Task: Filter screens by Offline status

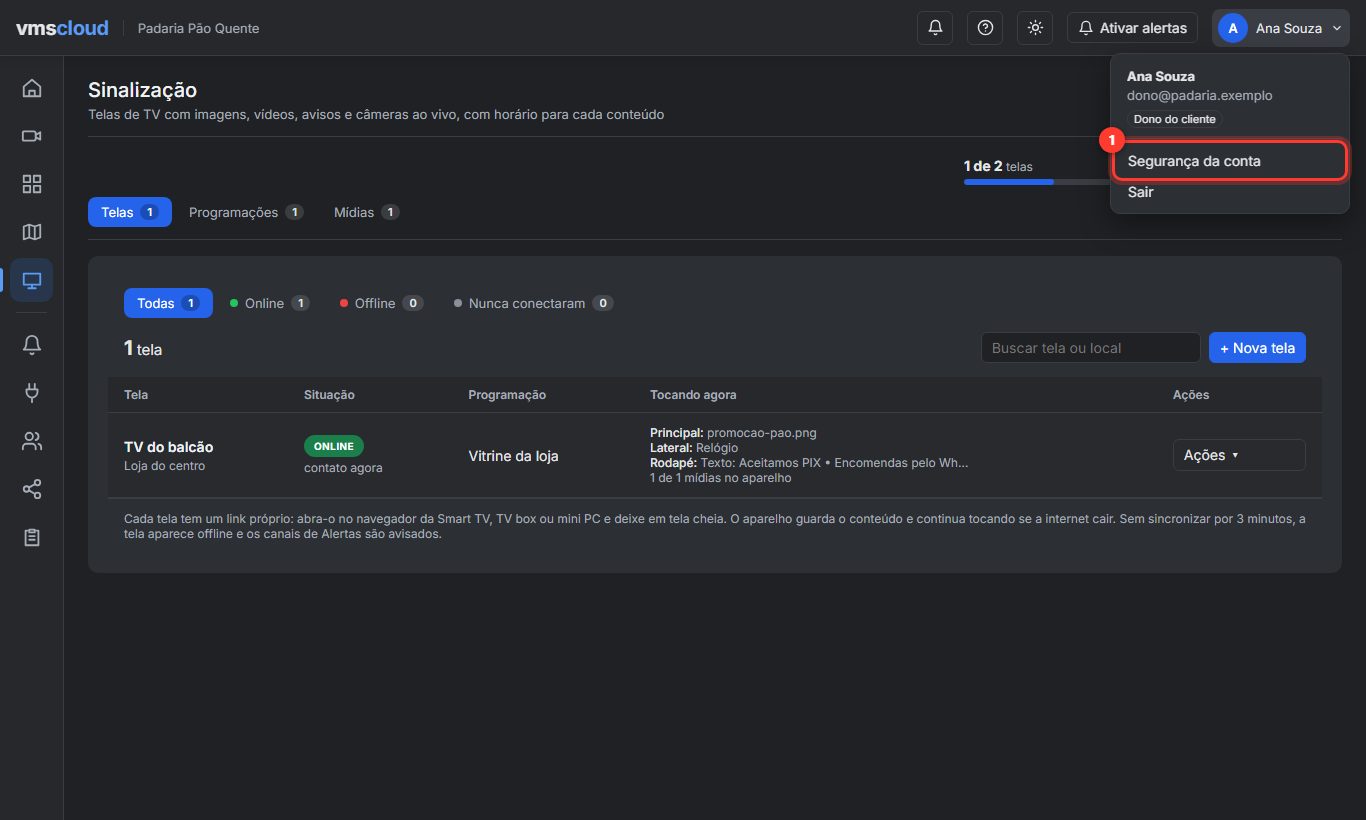Action: coord(382,303)
